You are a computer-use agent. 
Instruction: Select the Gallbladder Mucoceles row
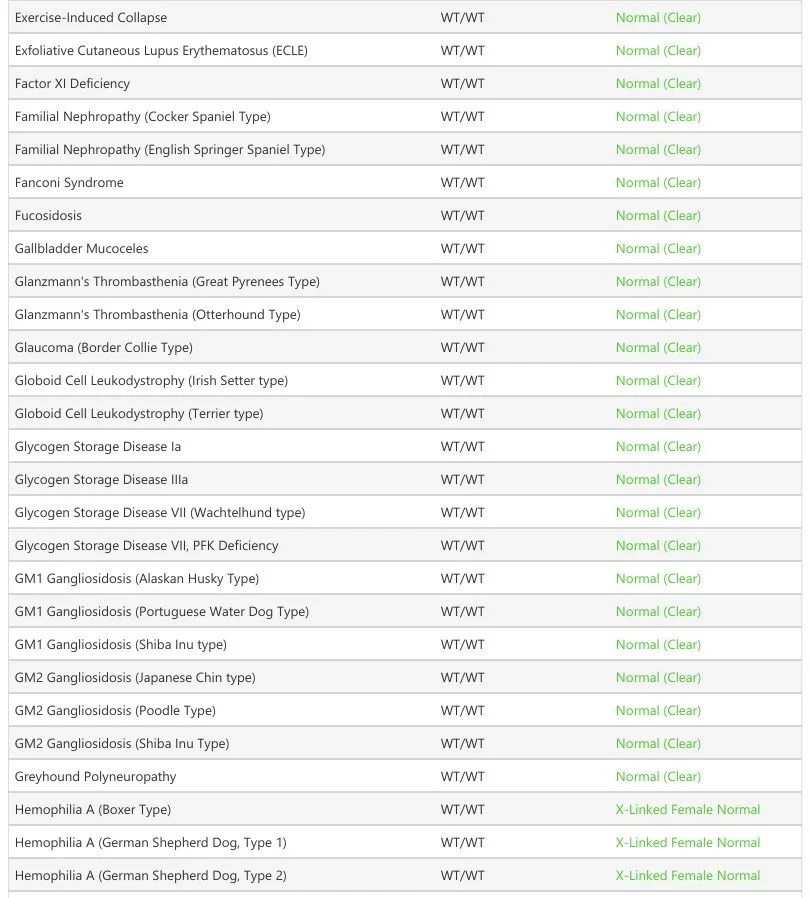pos(405,249)
